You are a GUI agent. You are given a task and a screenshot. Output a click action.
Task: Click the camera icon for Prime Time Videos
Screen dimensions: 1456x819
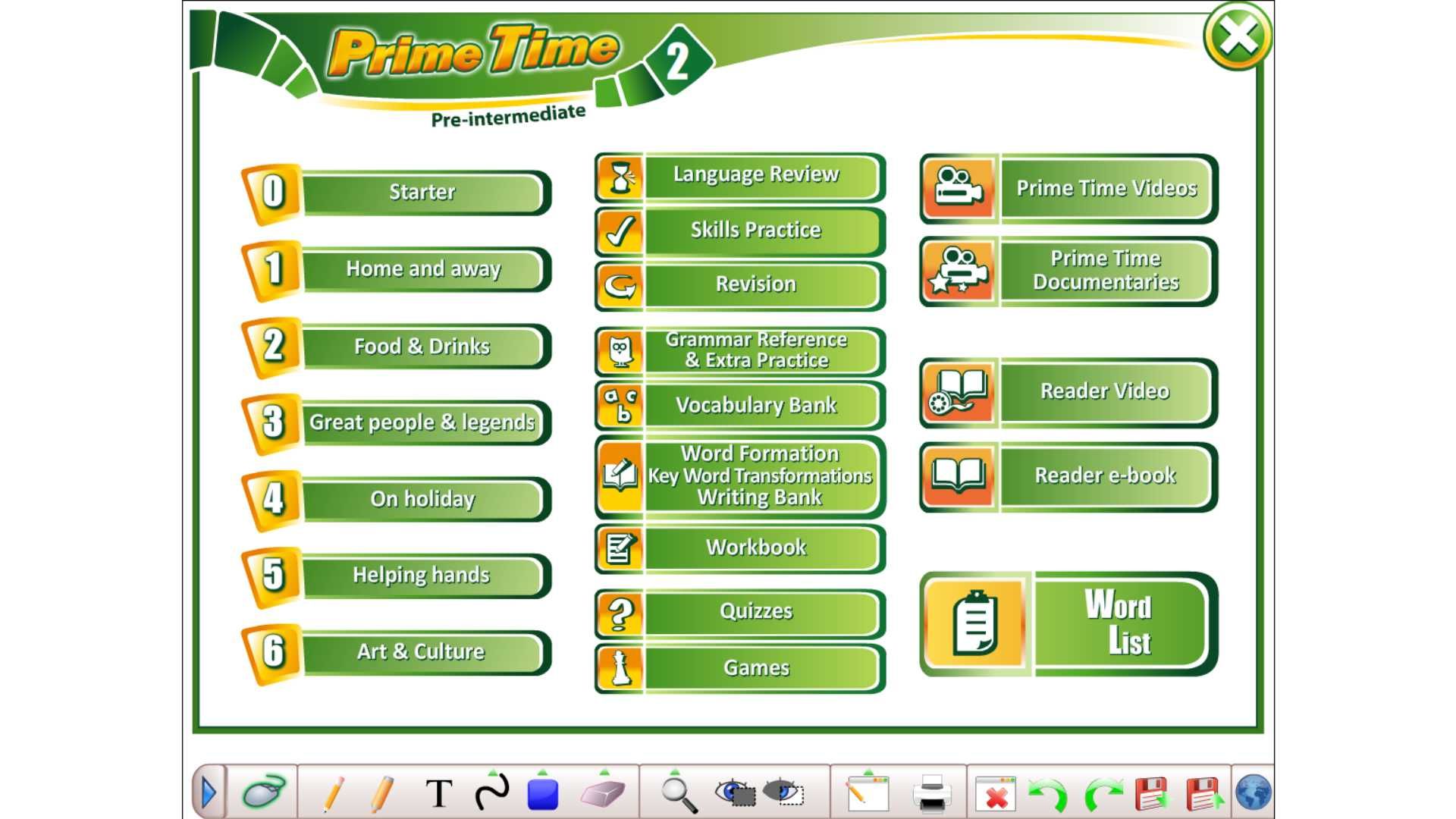pos(959,188)
